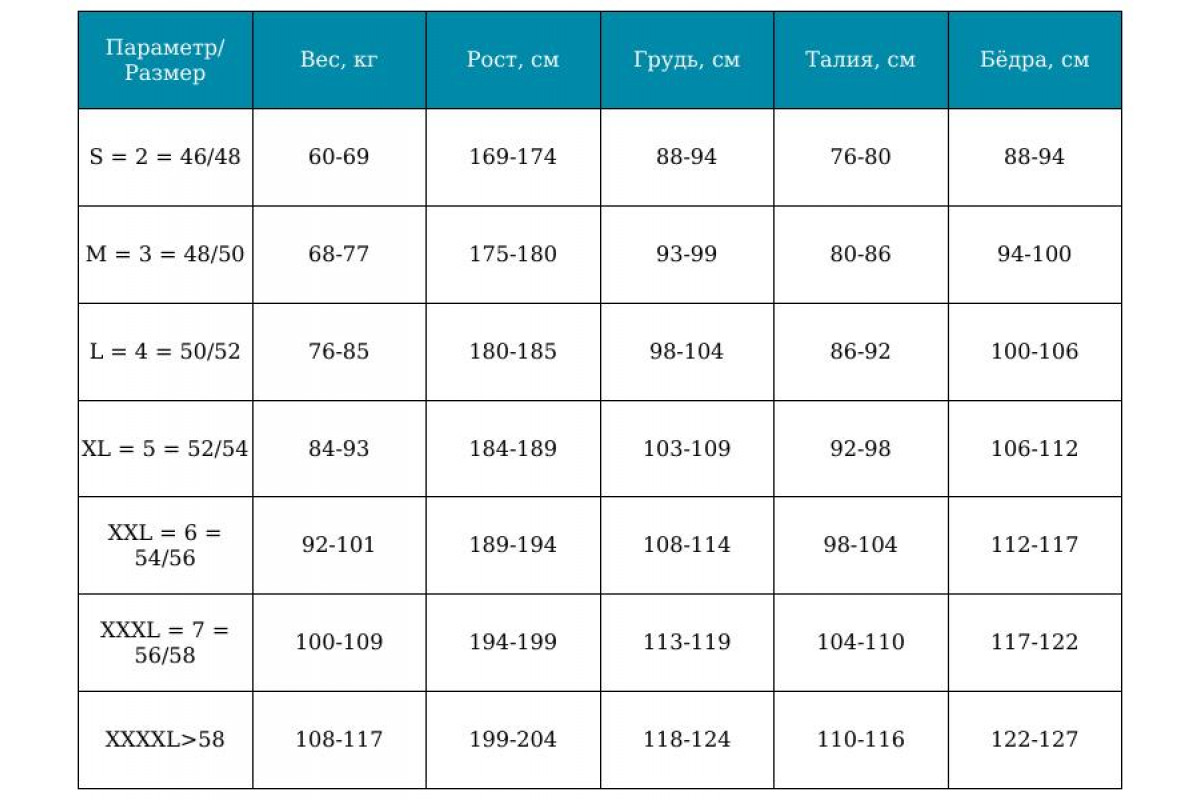Image resolution: width=1200 pixels, height=800 pixels.
Task: Select the hips value "112-117"
Action: (1035, 545)
